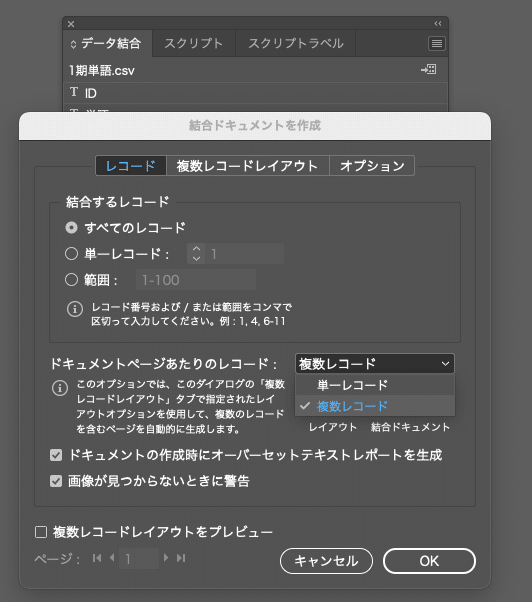Click the 結合ドキュメントを作成 dialog title
The image size is (532, 602).
point(255,126)
